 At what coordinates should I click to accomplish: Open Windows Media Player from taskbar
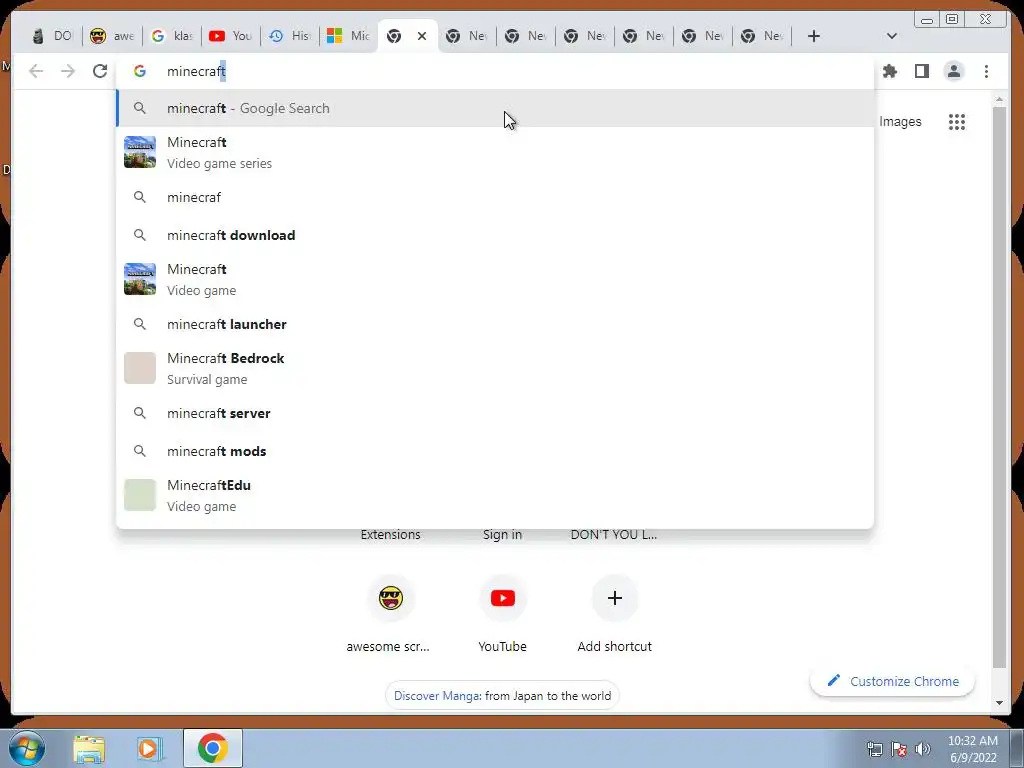[148, 748]
